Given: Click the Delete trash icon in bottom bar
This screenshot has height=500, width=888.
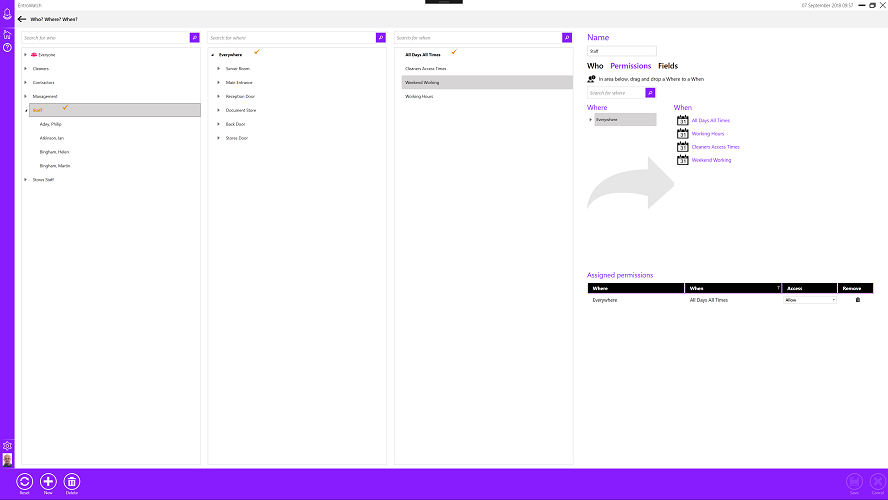Looking at the screenshot, I should [x=71, y=481].
